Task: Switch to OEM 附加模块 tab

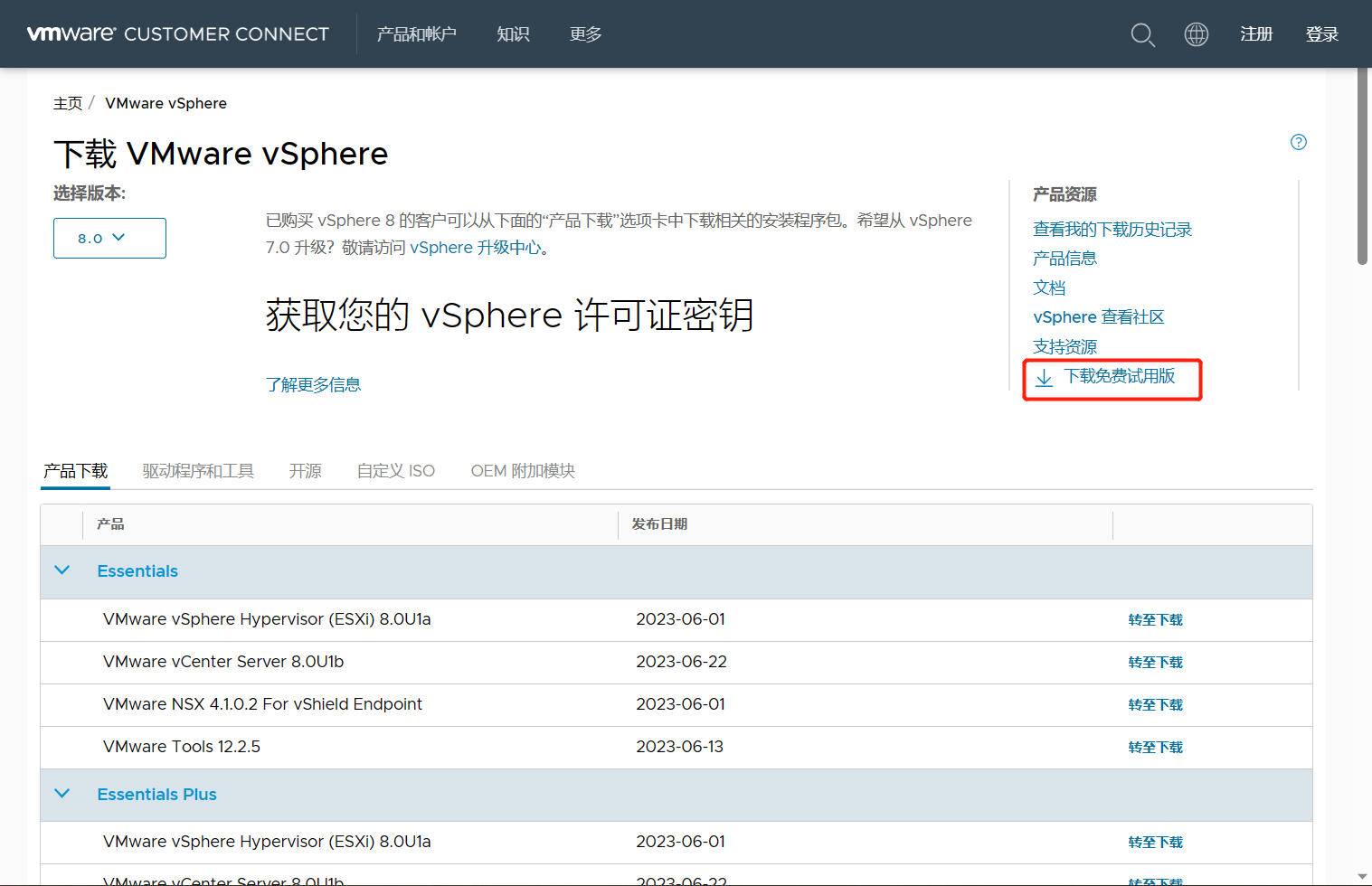Action: (x=523, y=471)
